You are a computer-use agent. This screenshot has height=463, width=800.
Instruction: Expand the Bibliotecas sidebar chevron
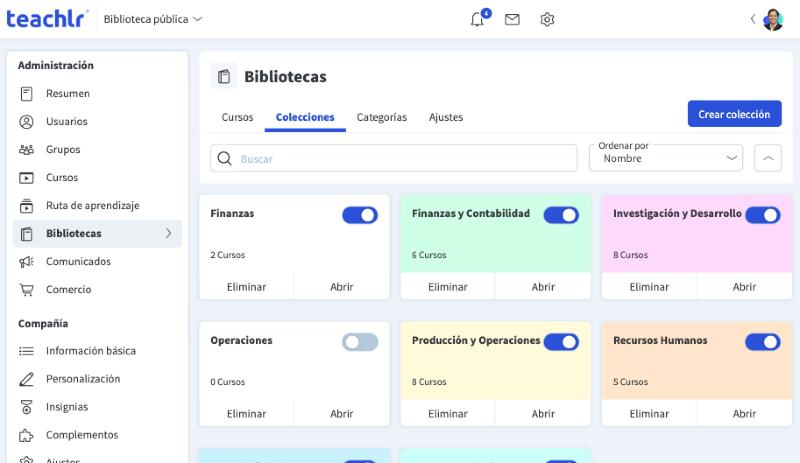pyautogui.click(x=169, y=233)
